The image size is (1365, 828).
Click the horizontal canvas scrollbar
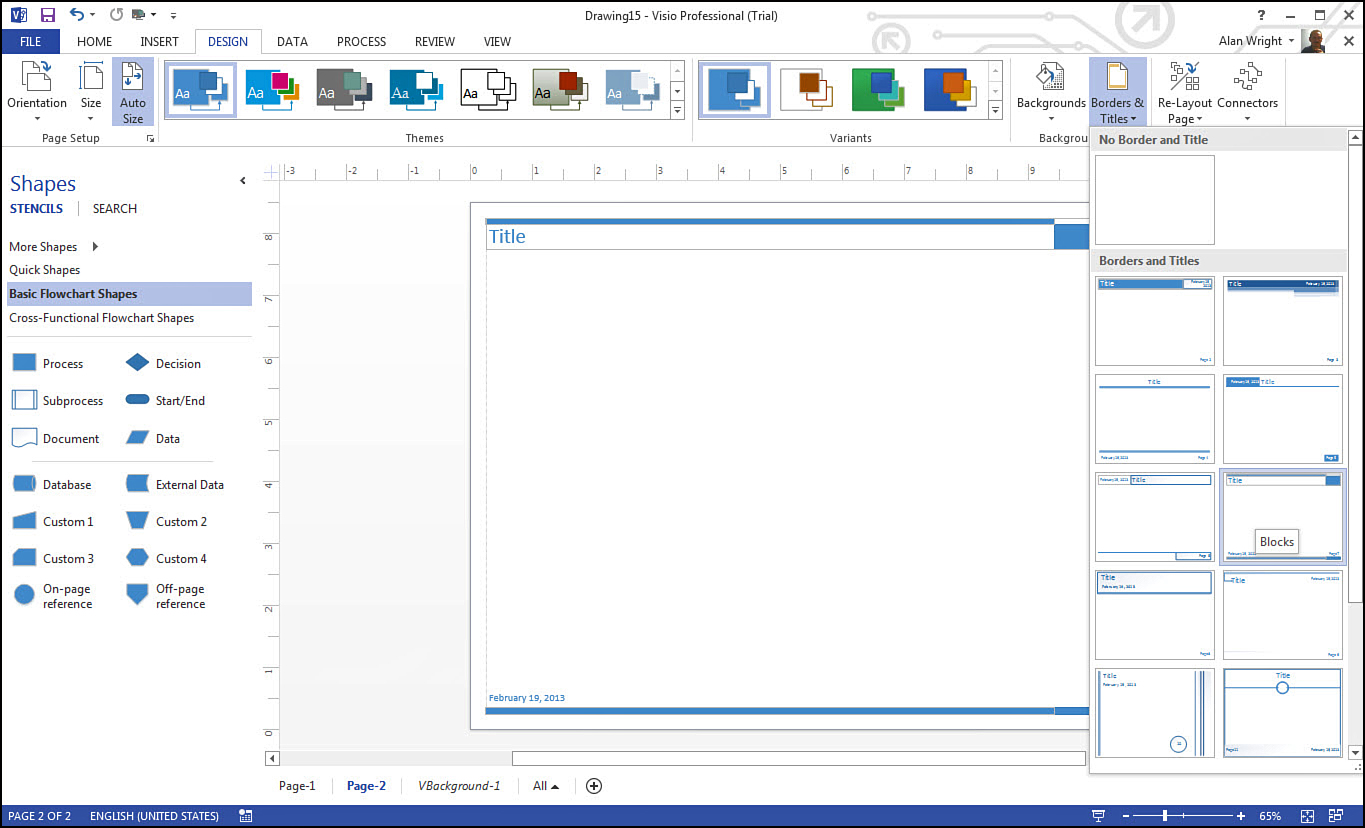[x=798, y=759]
